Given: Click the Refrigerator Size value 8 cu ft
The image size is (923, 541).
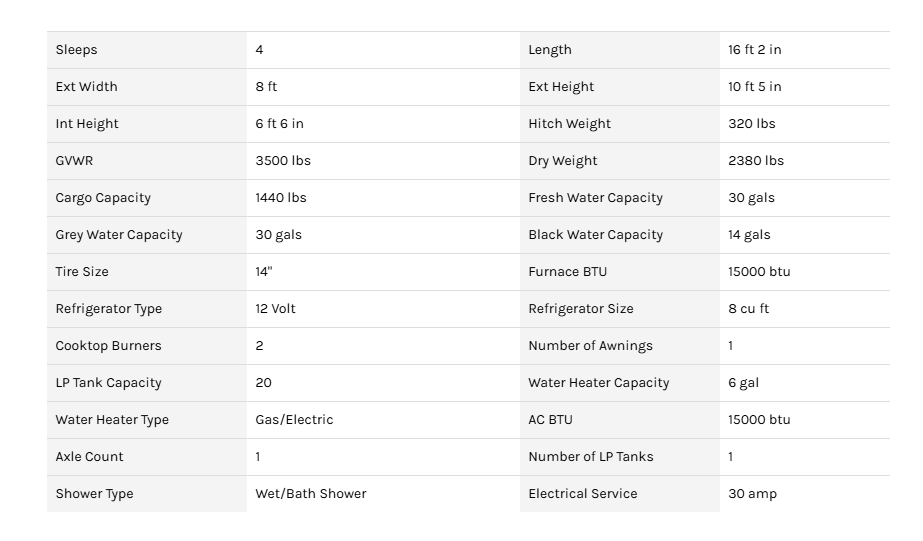Looking at the screenshot, I should (749, 309).
